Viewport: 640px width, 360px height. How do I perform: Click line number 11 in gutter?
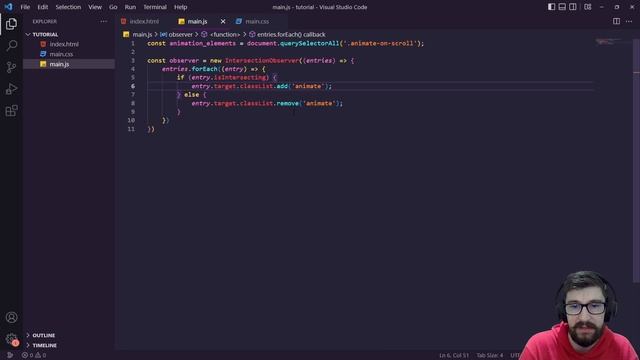pos(131,129)
